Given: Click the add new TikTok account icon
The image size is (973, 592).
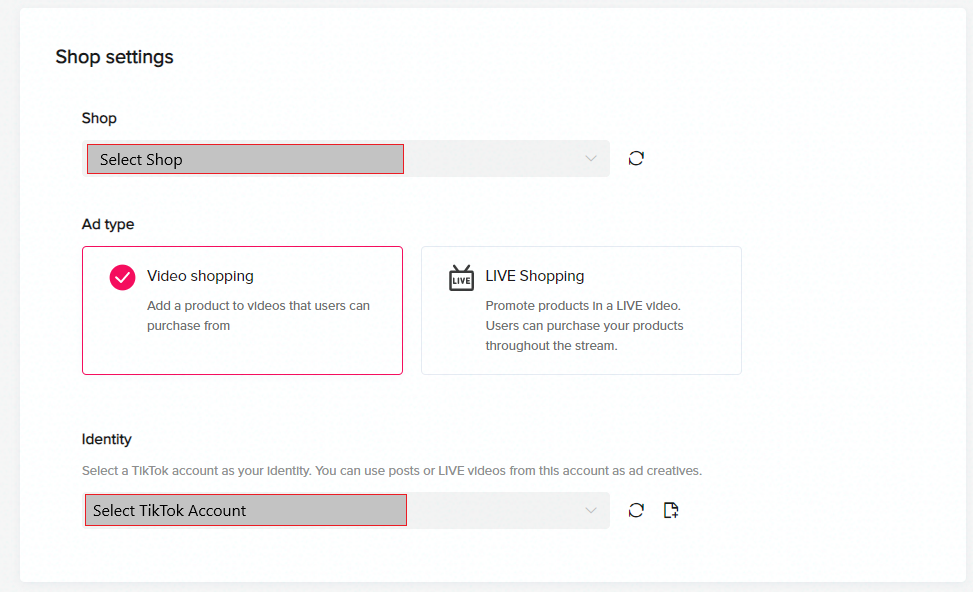Looking at the screenshot, I should tap(671, 510).
